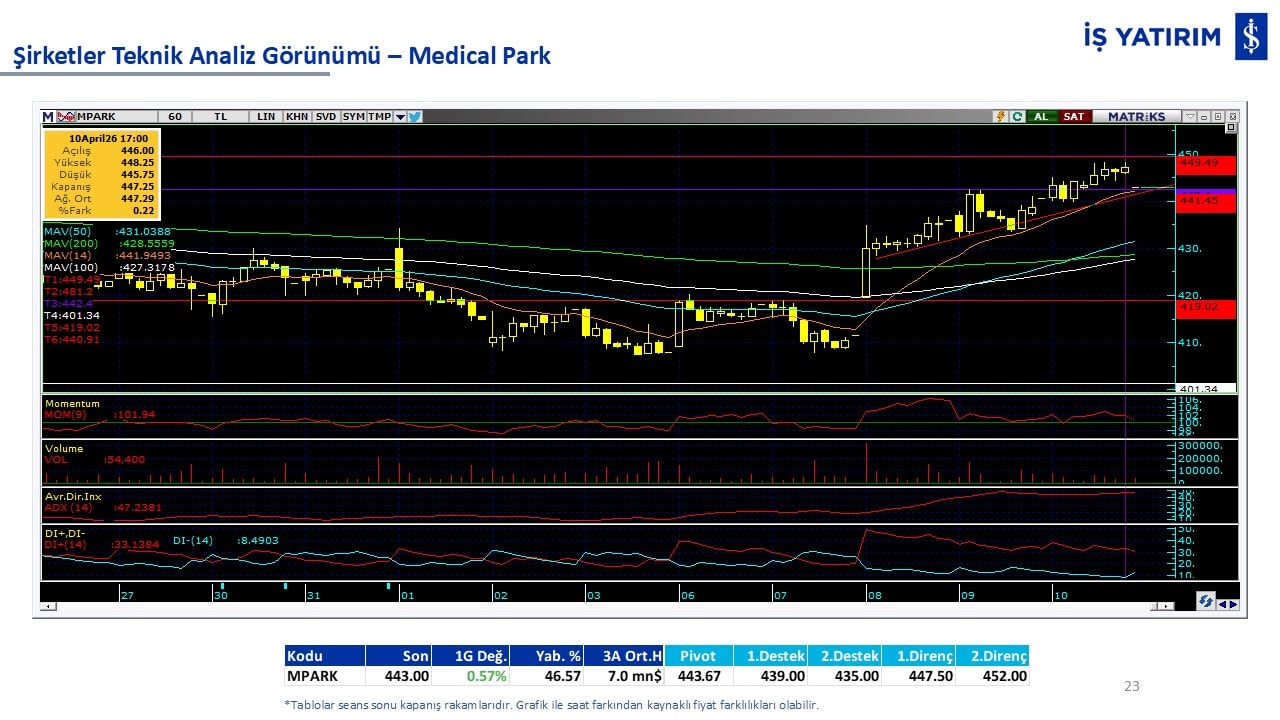Toggle the SVD option in toolbar

tap(326, 117)
